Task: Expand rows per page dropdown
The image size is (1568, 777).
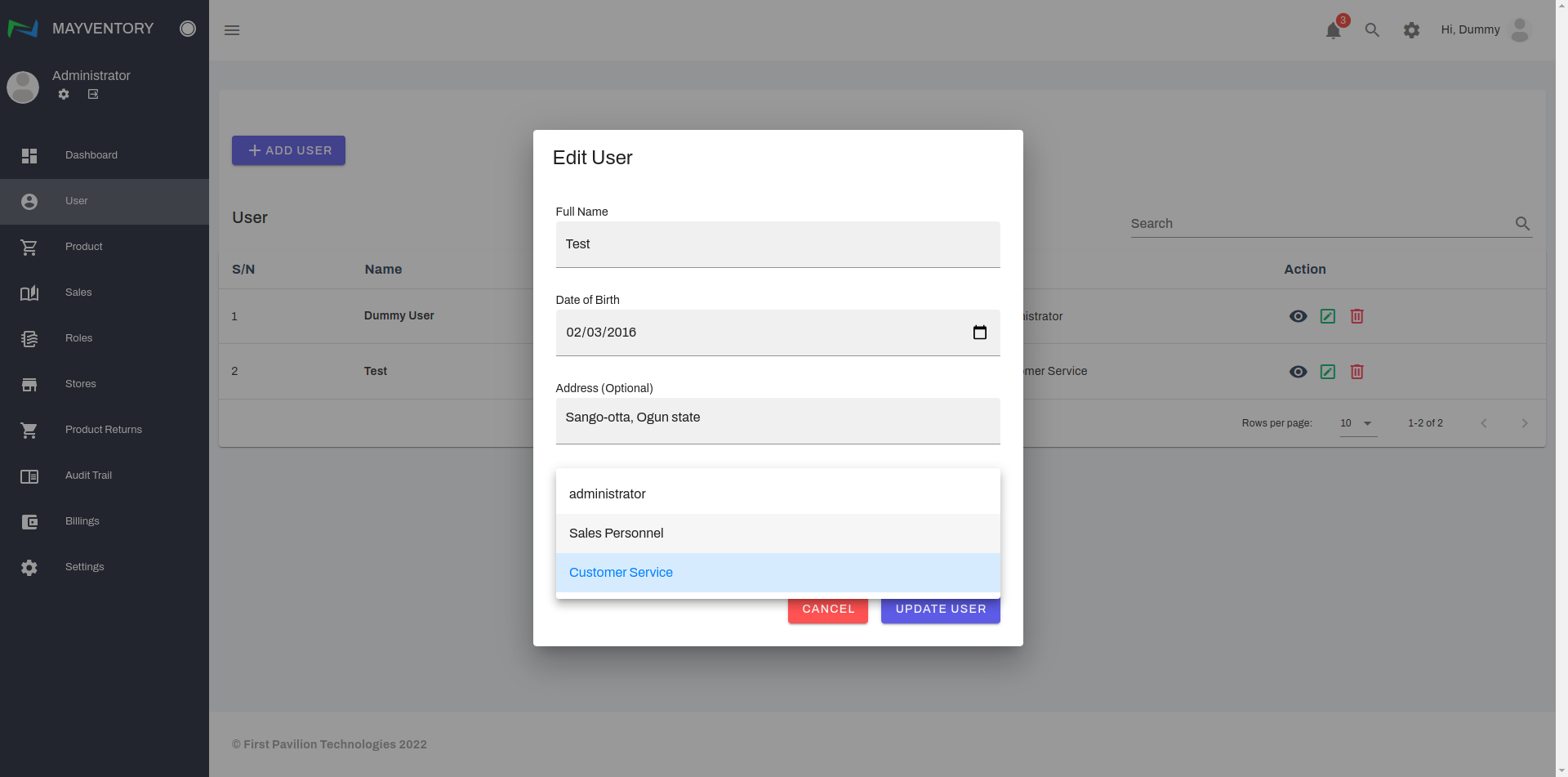Action: pyautogui.click(x=1358, y=423)
